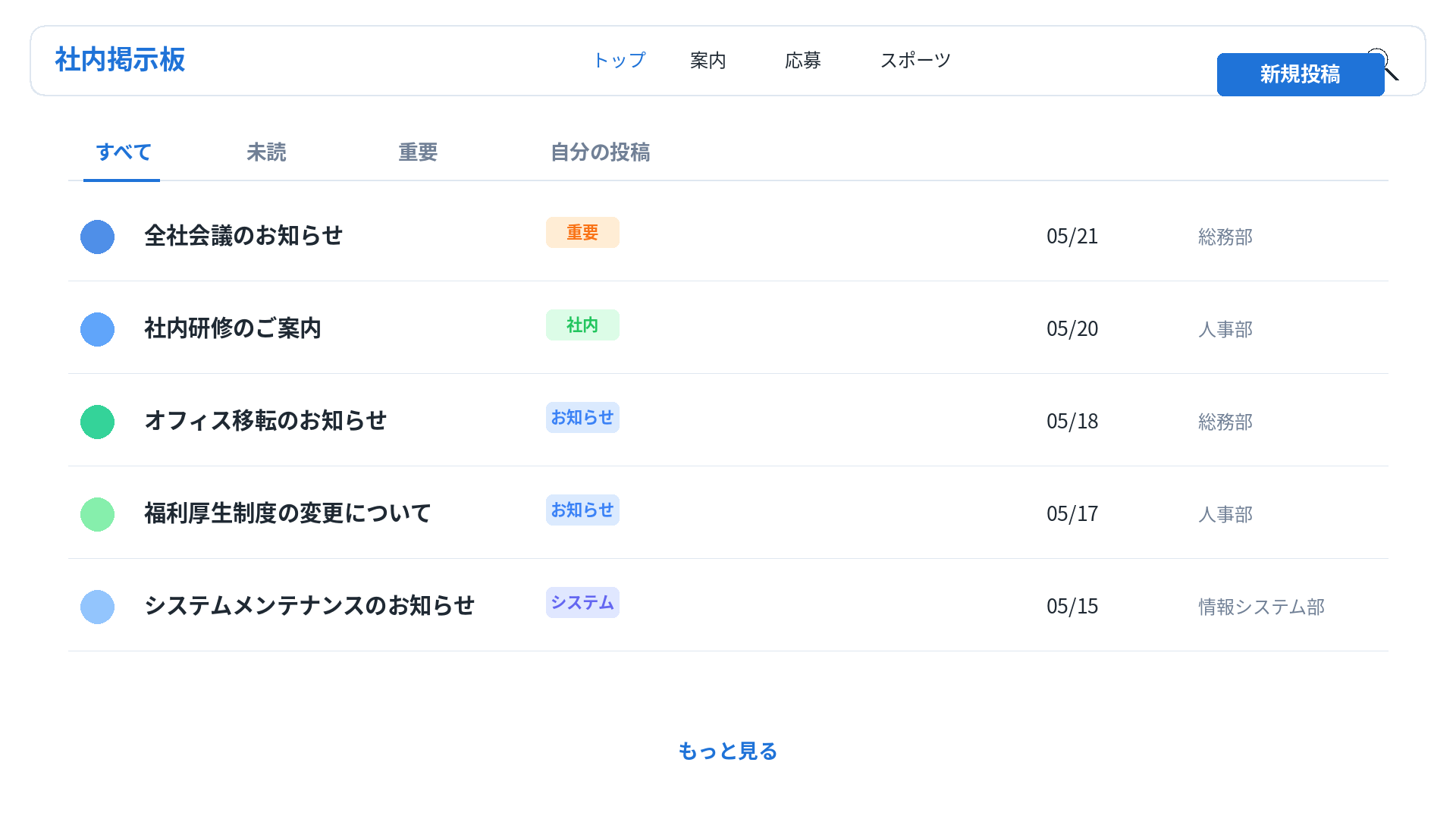Click the green avatar beside オフィス移転のお知らせ
Image resolution: width=1456 pixels, height=819 pixels.
[x=97, y=422]
